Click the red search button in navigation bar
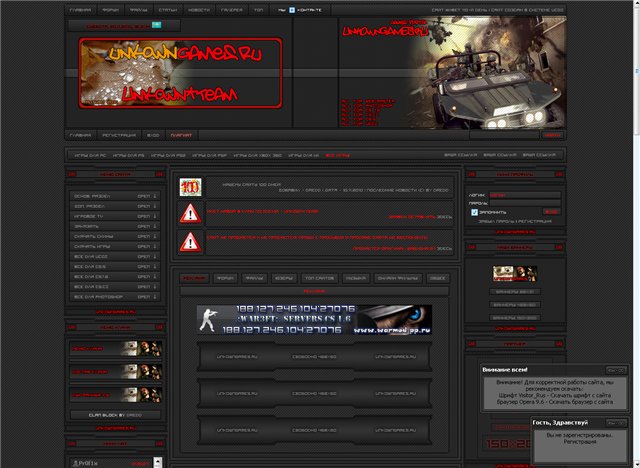Viewport: 640px width, 468px height. click(x=553, y=135)
